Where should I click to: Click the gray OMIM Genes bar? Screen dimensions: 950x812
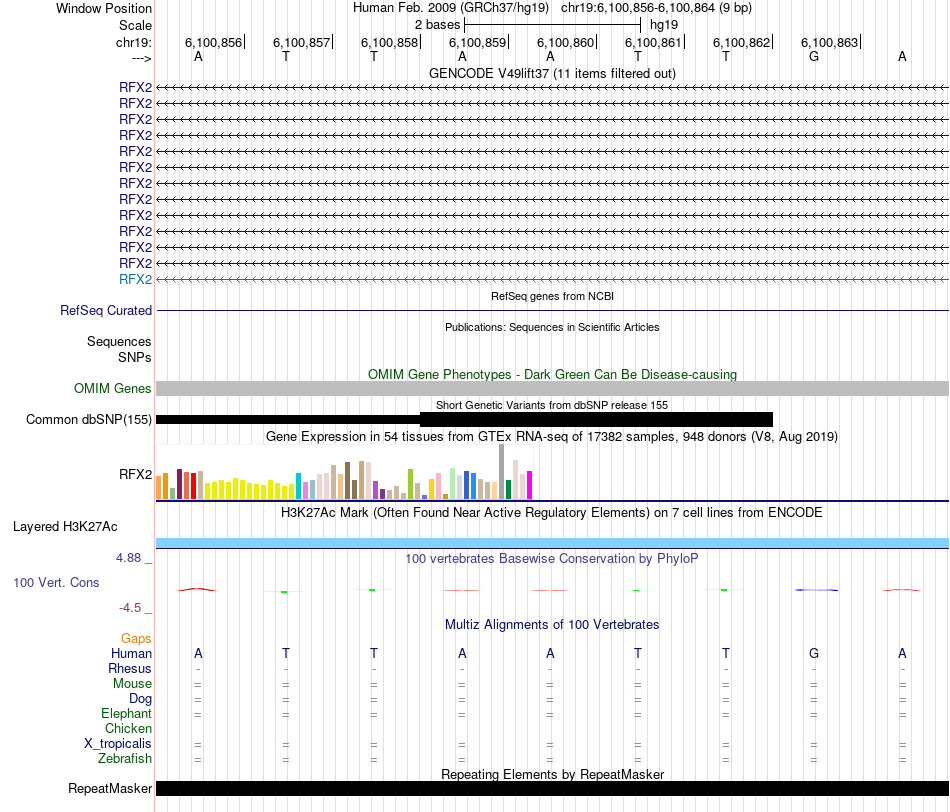coord(552,388)
